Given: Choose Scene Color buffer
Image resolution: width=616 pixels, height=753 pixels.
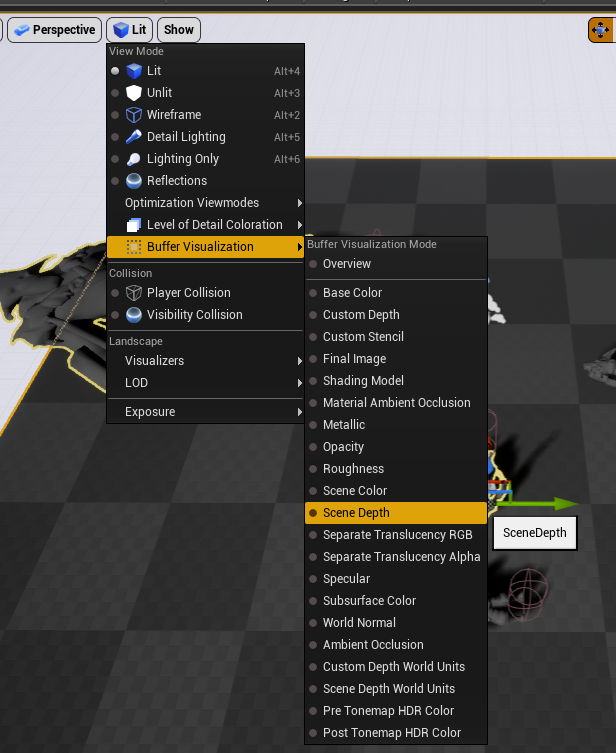Looking at the screenshot, I should click(x=396, y=491).
